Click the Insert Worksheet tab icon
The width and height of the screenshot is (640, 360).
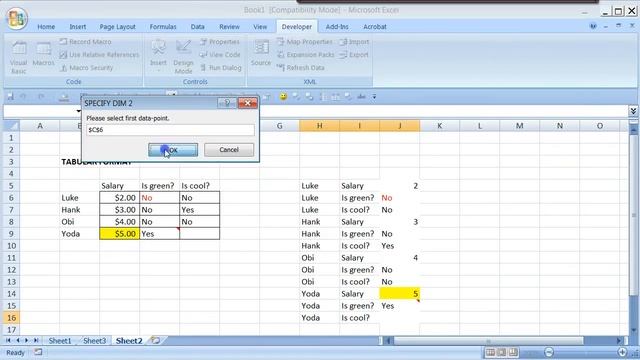[155, 340]
